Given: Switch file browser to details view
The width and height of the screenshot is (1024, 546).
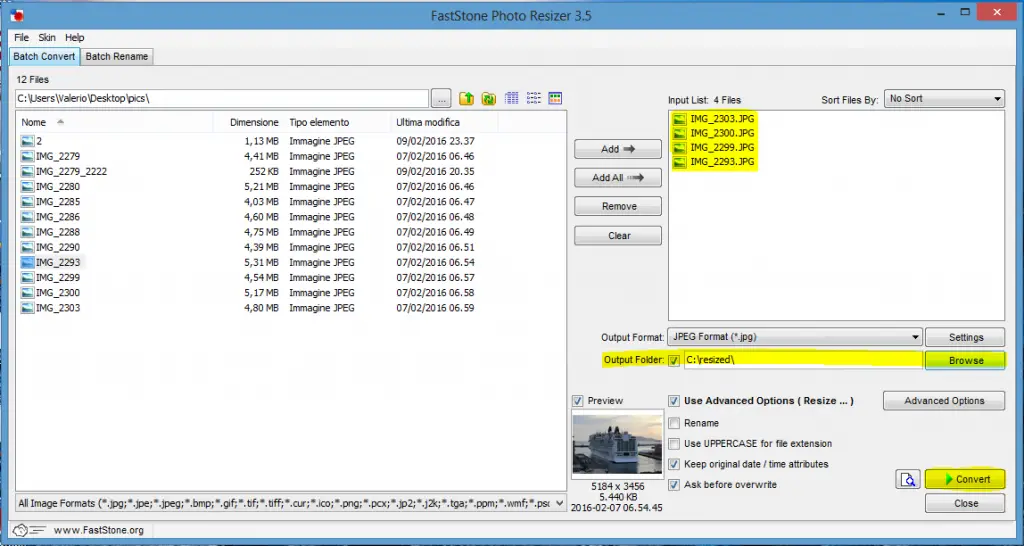Looking at the screenshot, I should tap(512, 99).
